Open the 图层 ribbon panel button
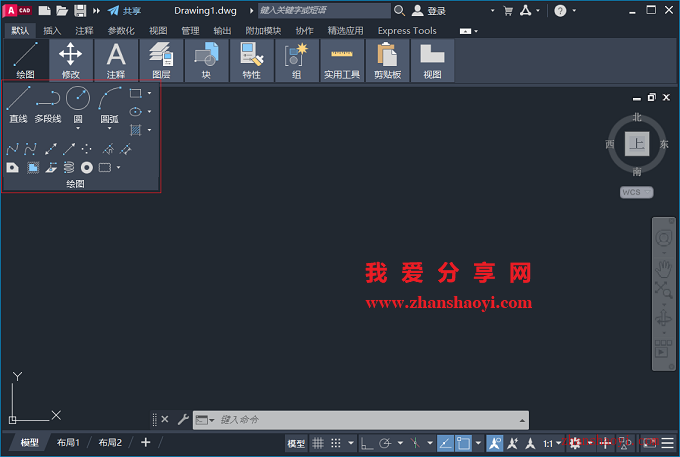This screenshot has width=680, height=457. tap(161, 60)
